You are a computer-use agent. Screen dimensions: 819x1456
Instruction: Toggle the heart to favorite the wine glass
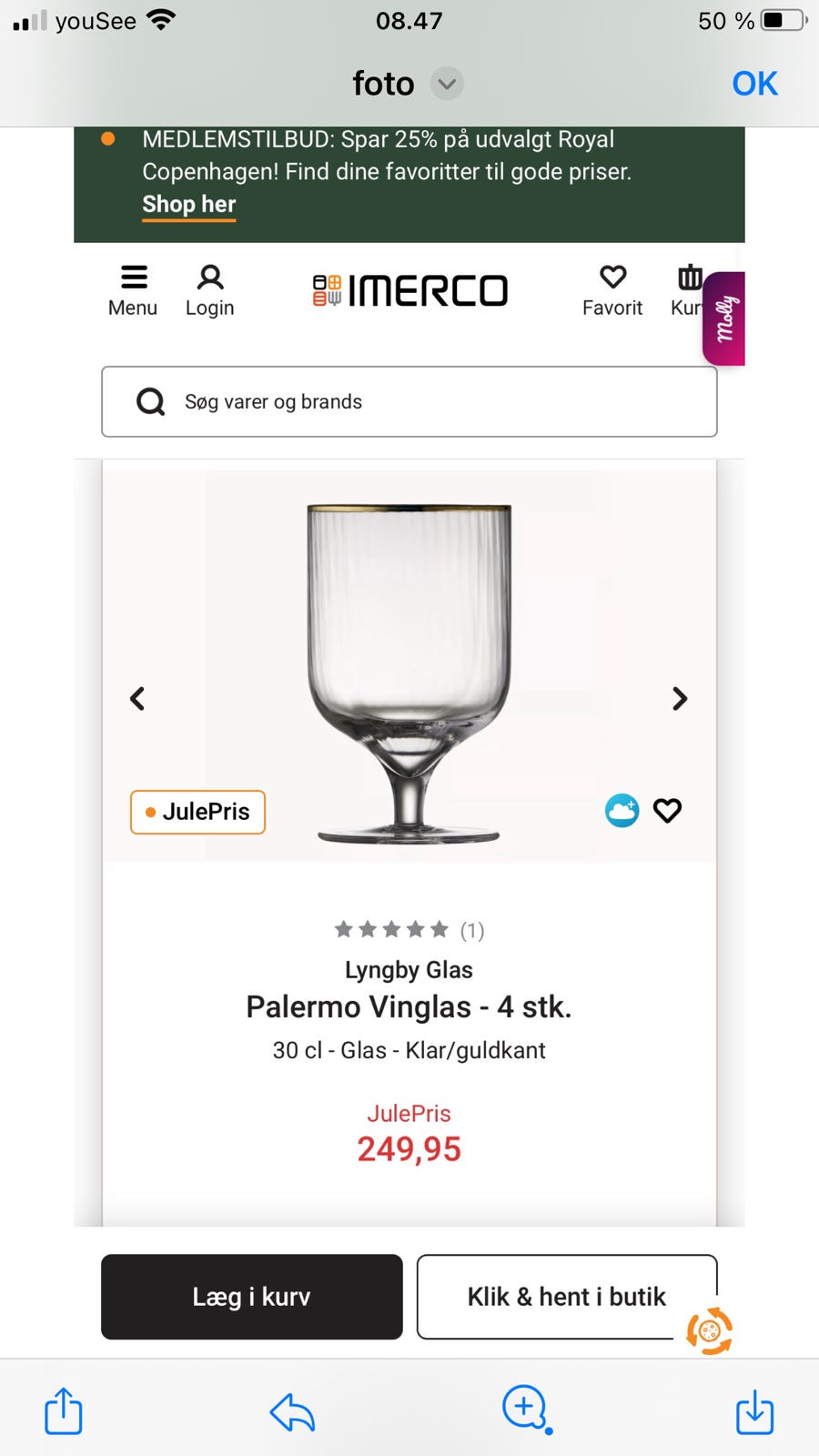coord(667,810)
